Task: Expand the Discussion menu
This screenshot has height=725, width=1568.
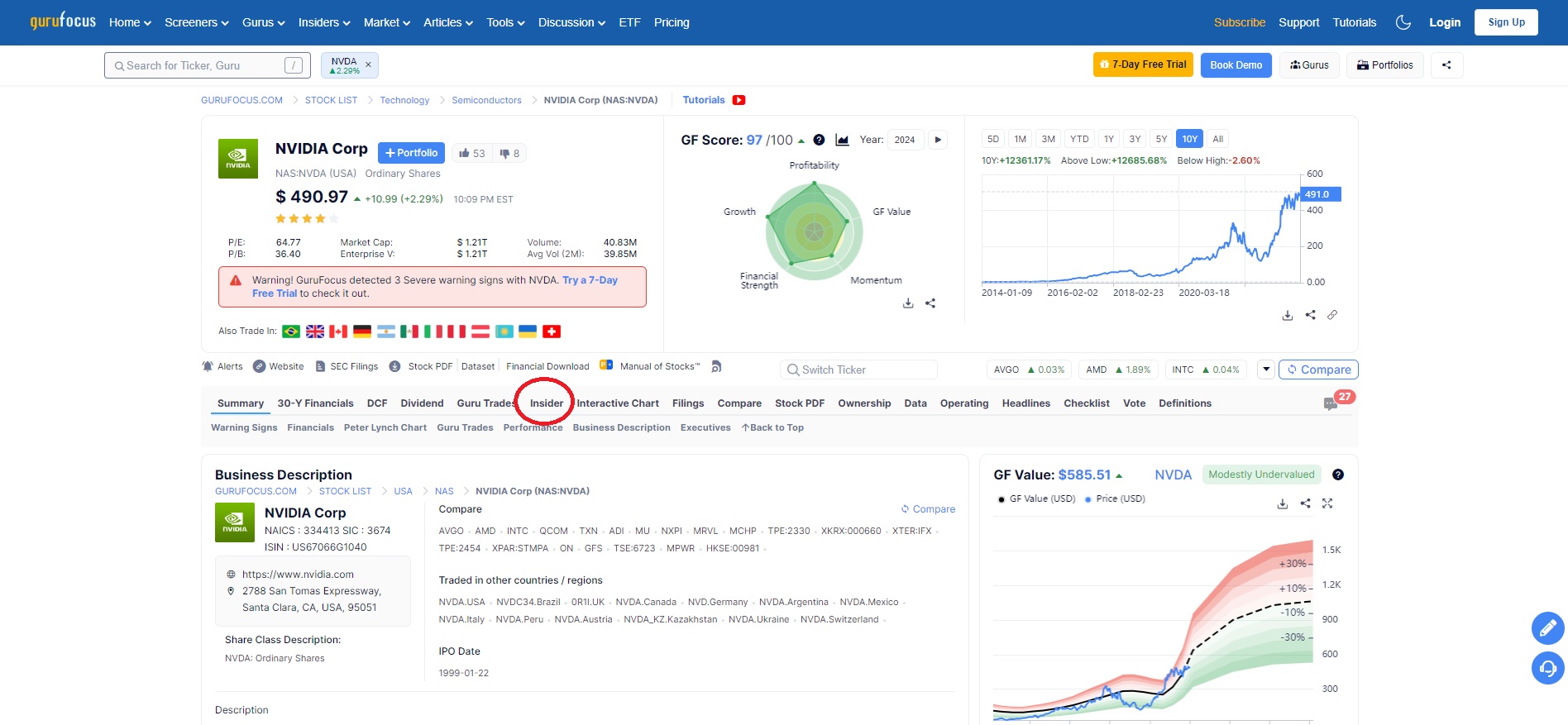Action: [571, 22]
